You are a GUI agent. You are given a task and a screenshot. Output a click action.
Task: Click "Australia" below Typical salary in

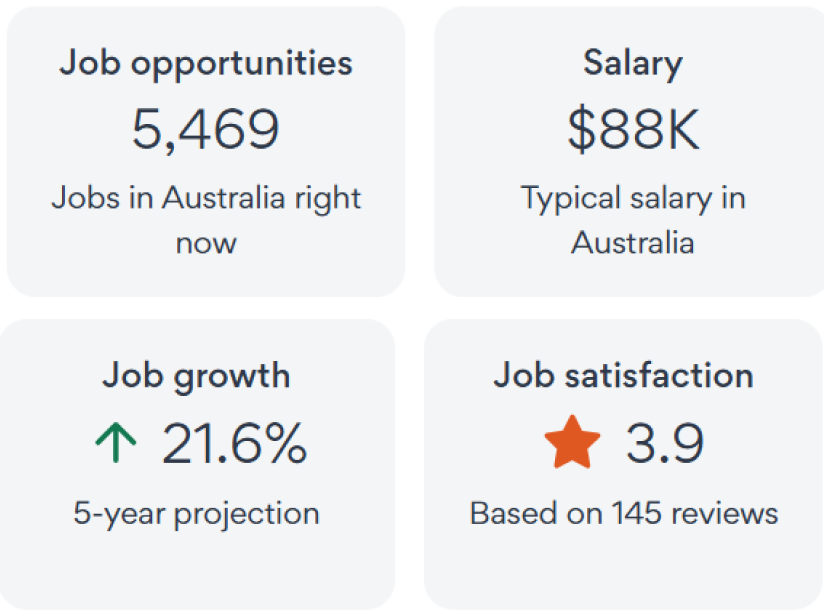(633, 243)
